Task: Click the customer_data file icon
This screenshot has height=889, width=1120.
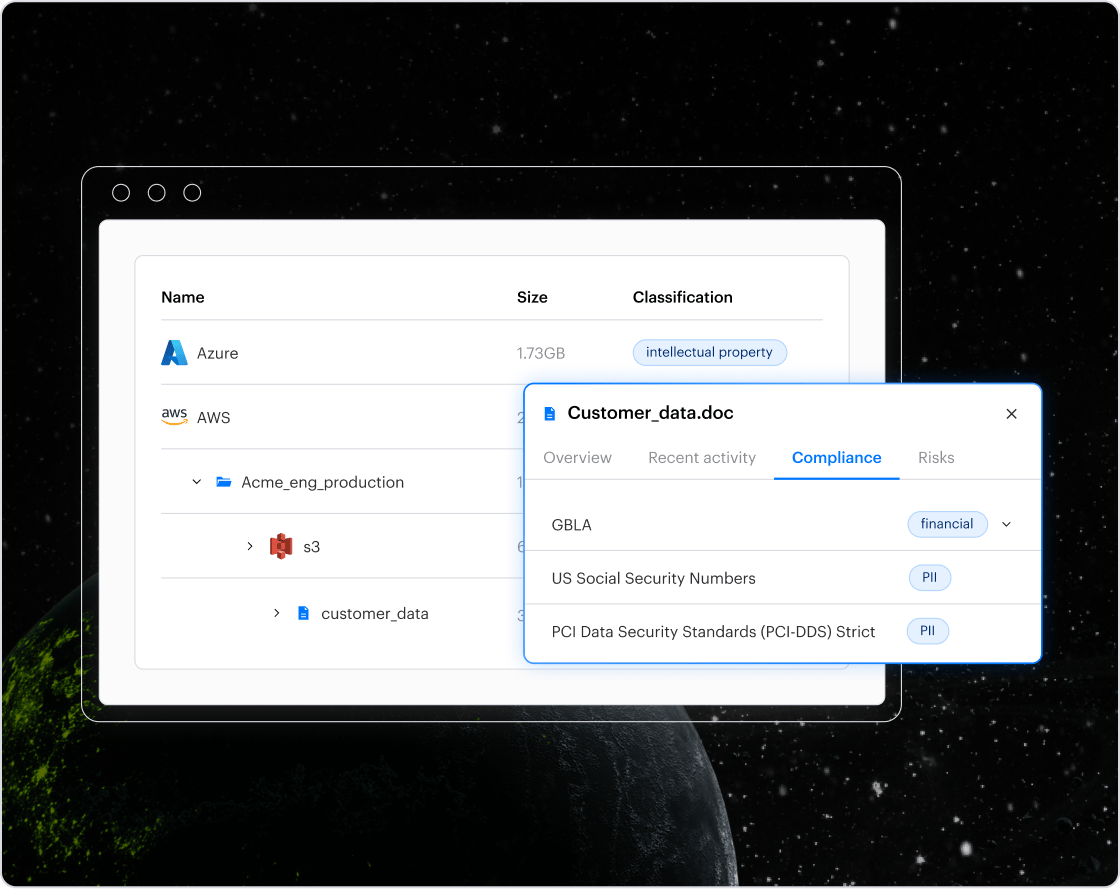Action: [304, 613]
